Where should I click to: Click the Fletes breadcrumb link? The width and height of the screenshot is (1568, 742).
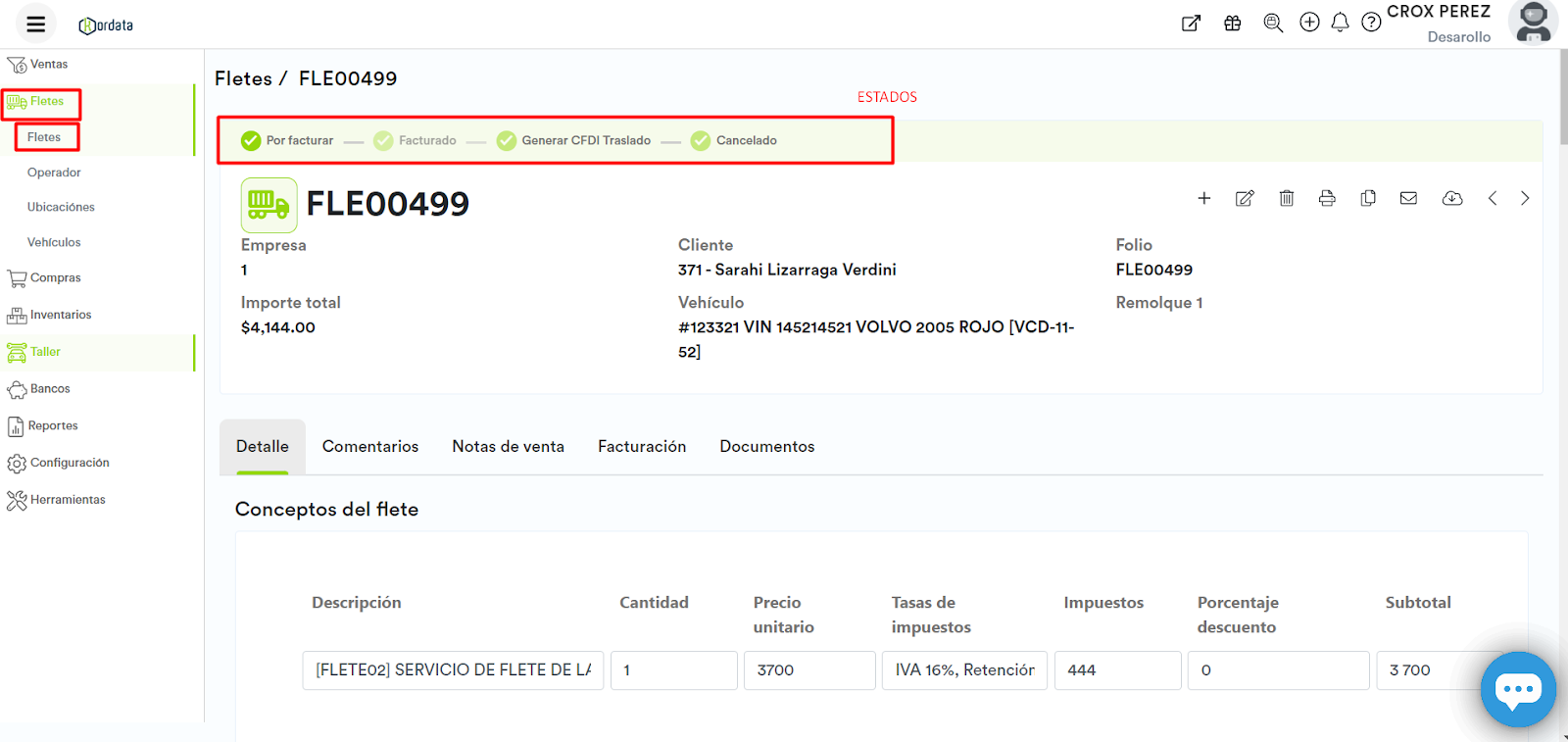pyautogui.click(x=243, y=79)
